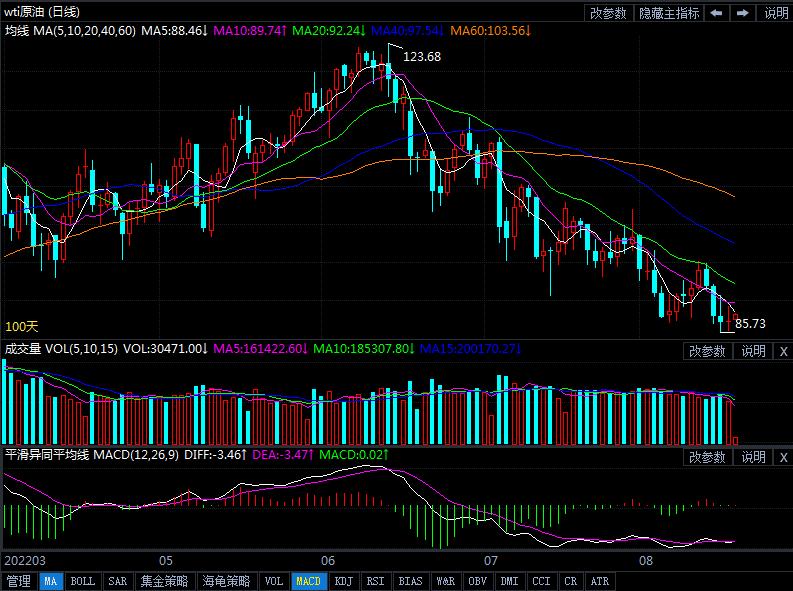The image size is (793, 591).
Task: Click the right arrow navigation icon
Action: (742, 13)
